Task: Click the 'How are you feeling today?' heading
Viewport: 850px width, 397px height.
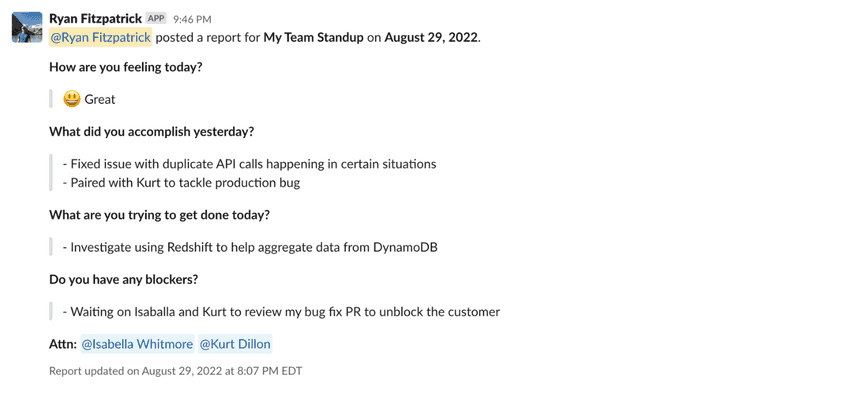Action: 126,68
